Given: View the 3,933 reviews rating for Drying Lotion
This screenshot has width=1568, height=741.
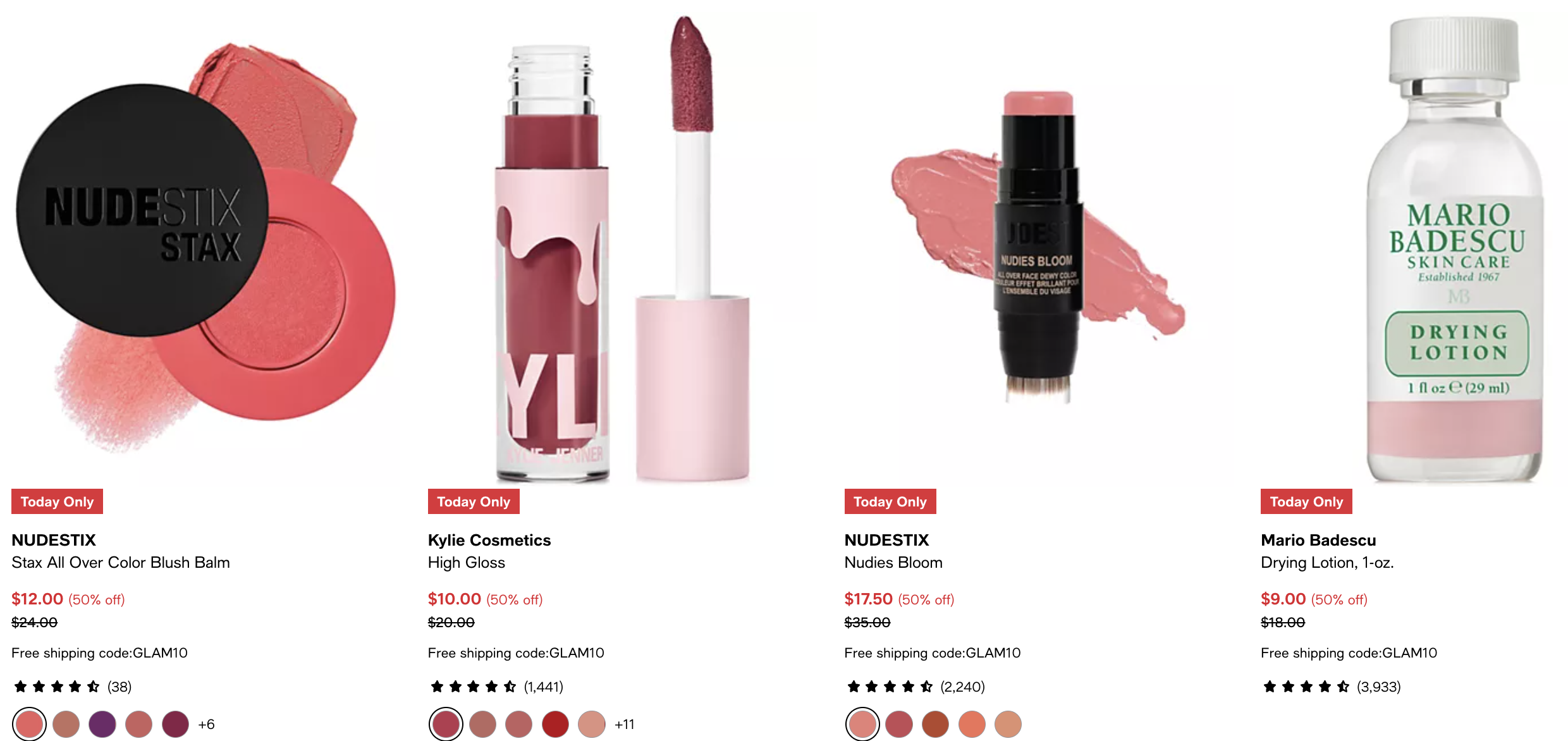Looking at the screenshot, I should (1331, 687).
